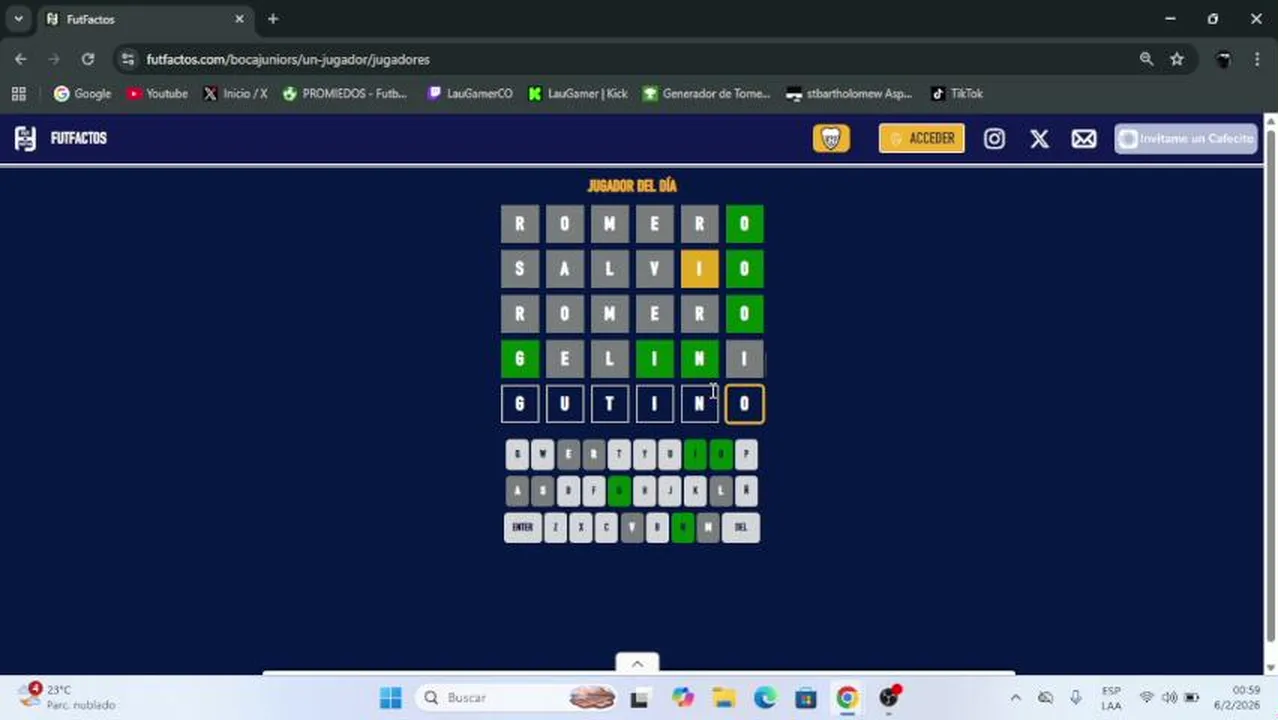Click the Boca Juniors shield badge icon

tap(831, 138)
